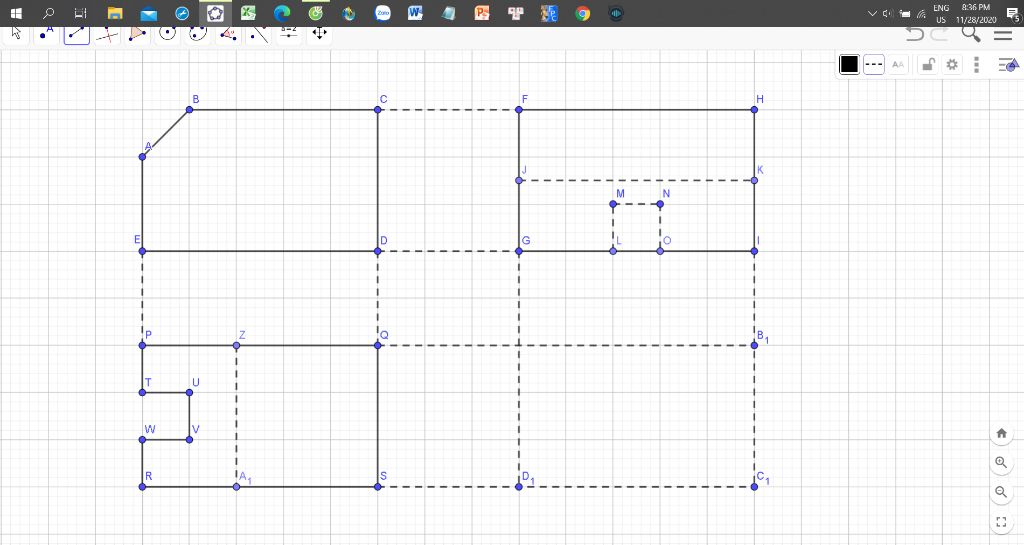Click point M on the canvas

(x=613, y=204)
